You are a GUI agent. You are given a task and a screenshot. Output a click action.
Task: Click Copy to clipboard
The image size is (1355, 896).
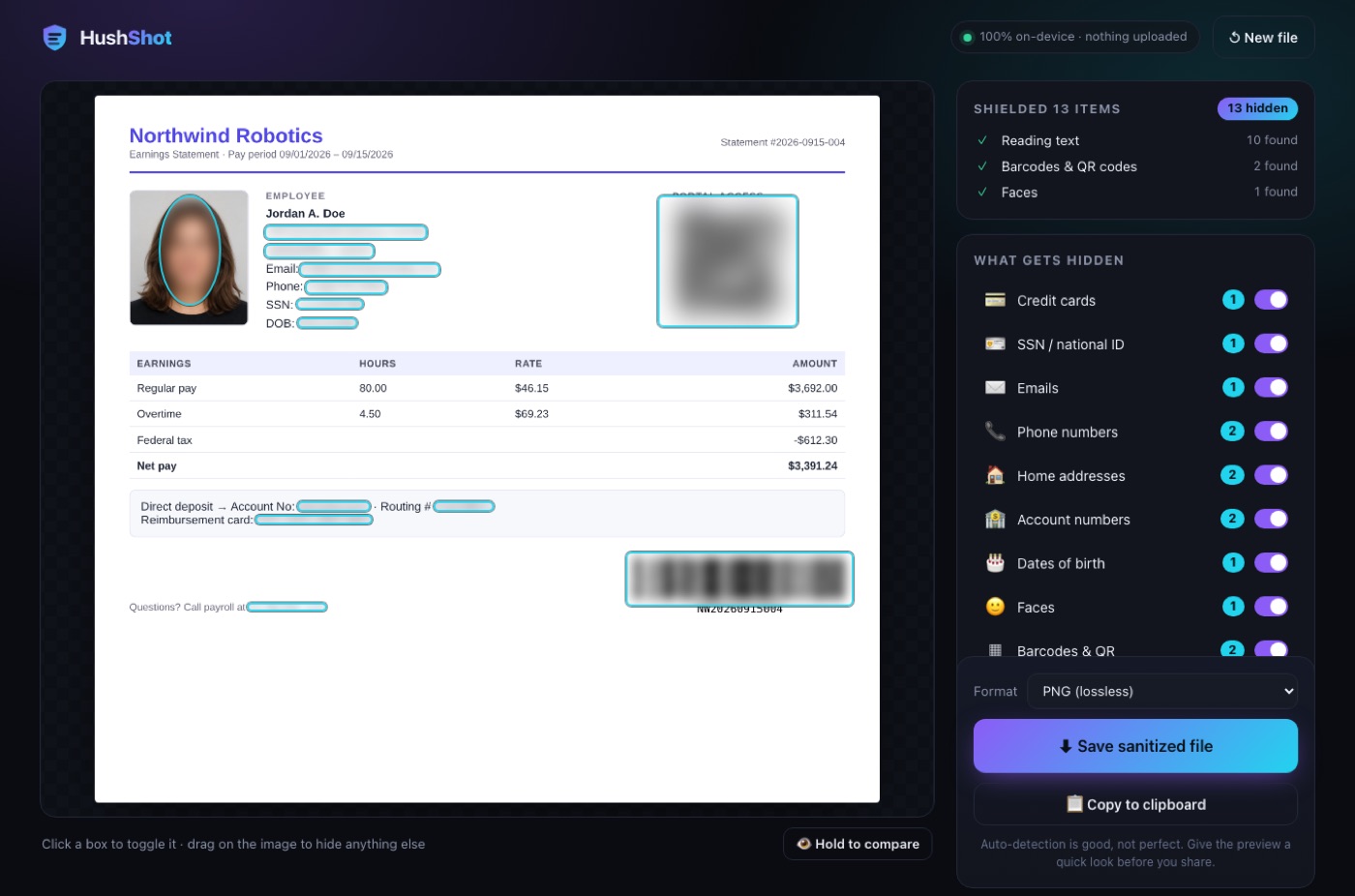pos(1135,804)
